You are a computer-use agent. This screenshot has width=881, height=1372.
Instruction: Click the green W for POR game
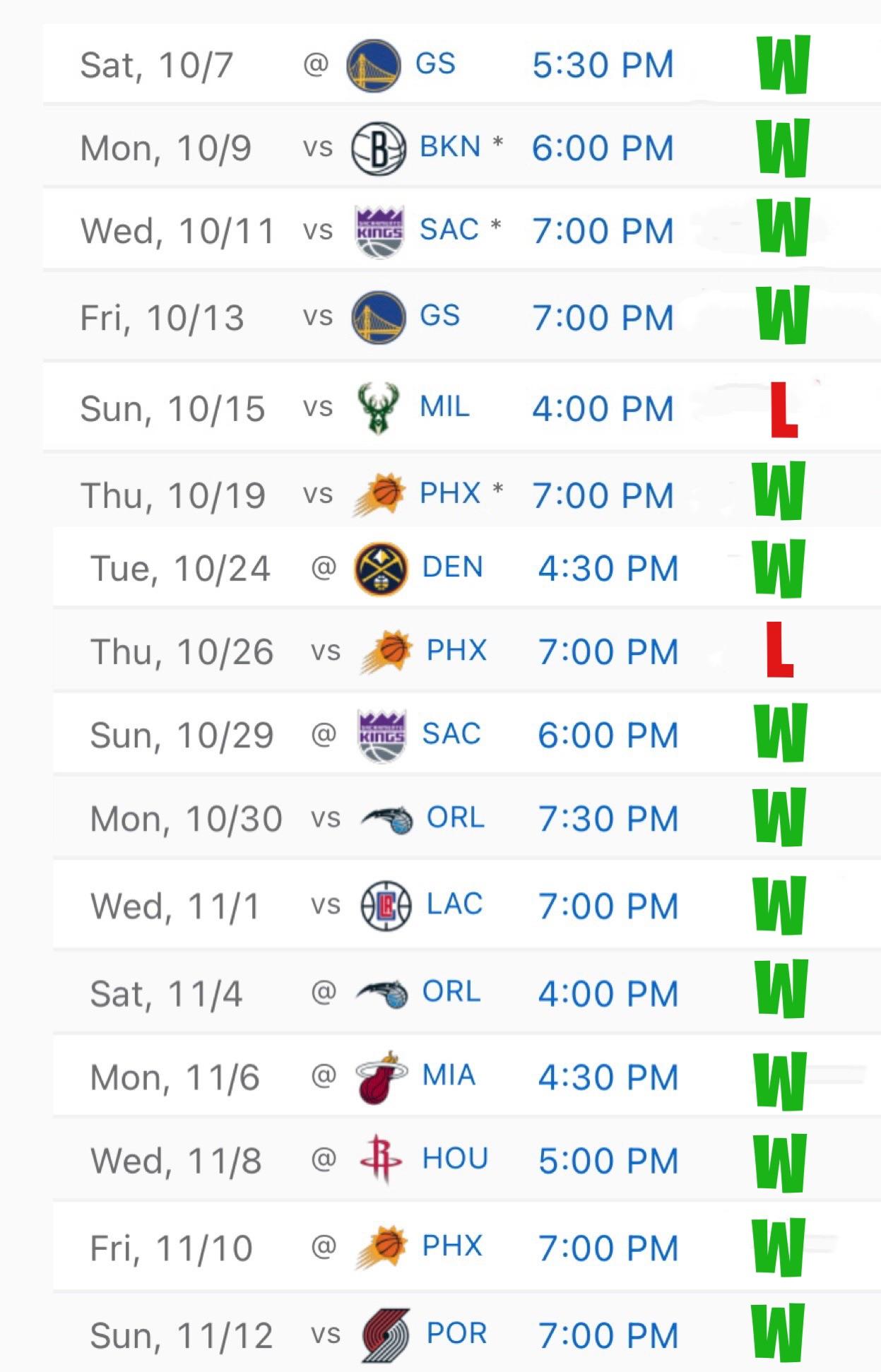778,1332
